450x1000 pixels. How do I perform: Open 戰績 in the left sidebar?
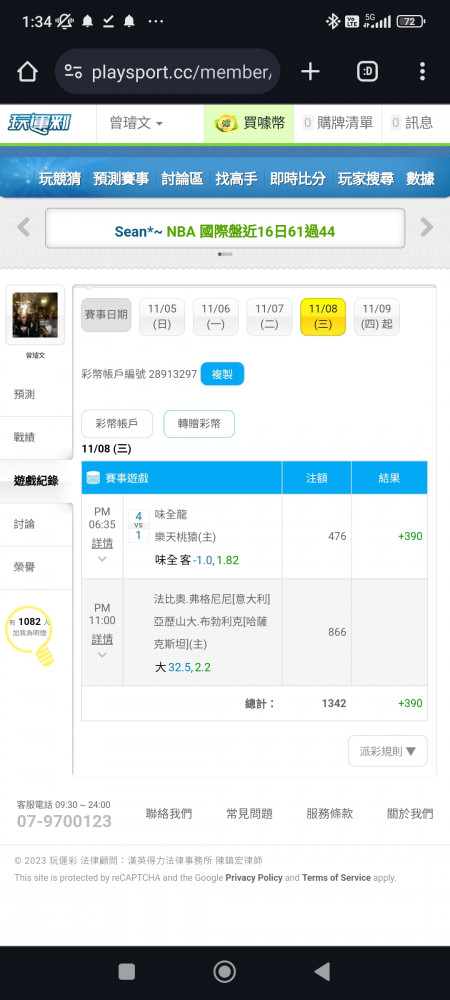point(24,438)
